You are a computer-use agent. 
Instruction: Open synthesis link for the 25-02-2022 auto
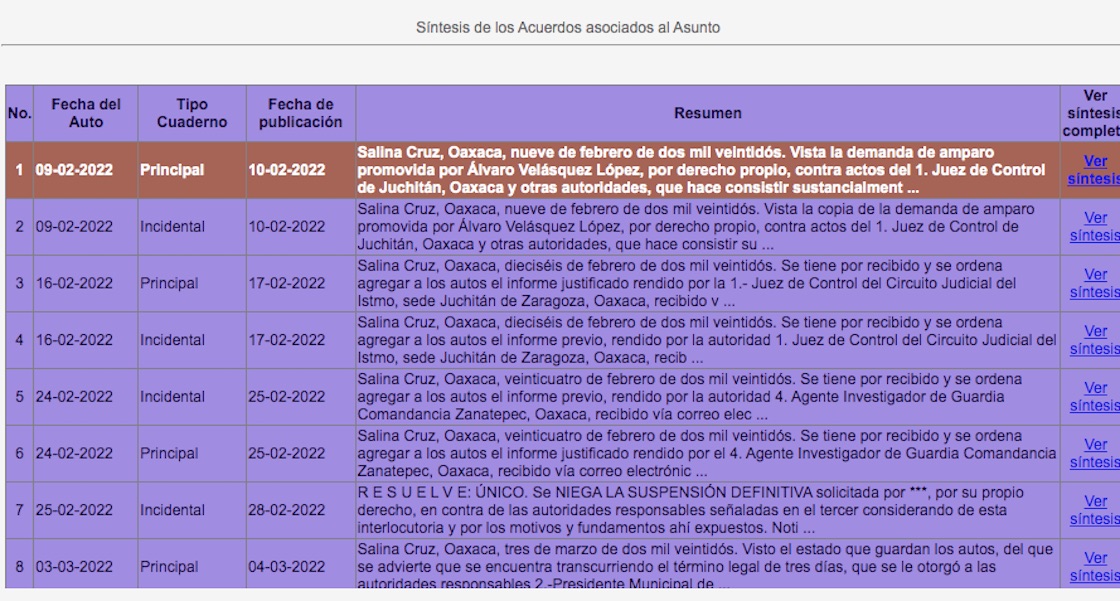1094,510
